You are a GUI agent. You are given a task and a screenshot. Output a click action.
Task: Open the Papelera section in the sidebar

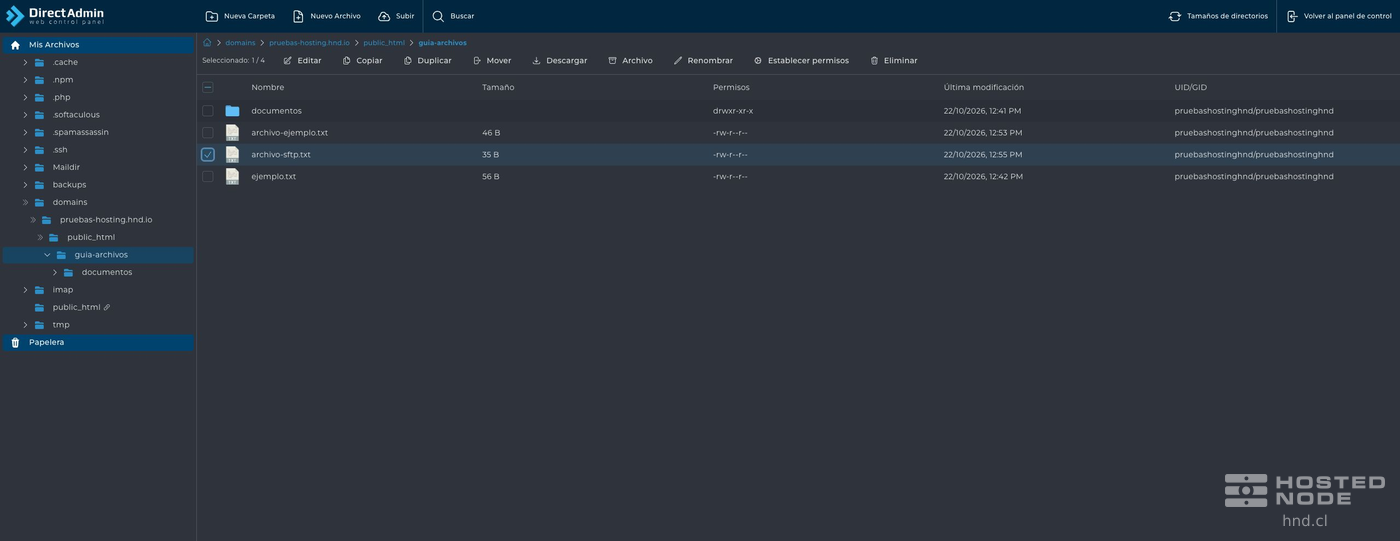point(98,342)
